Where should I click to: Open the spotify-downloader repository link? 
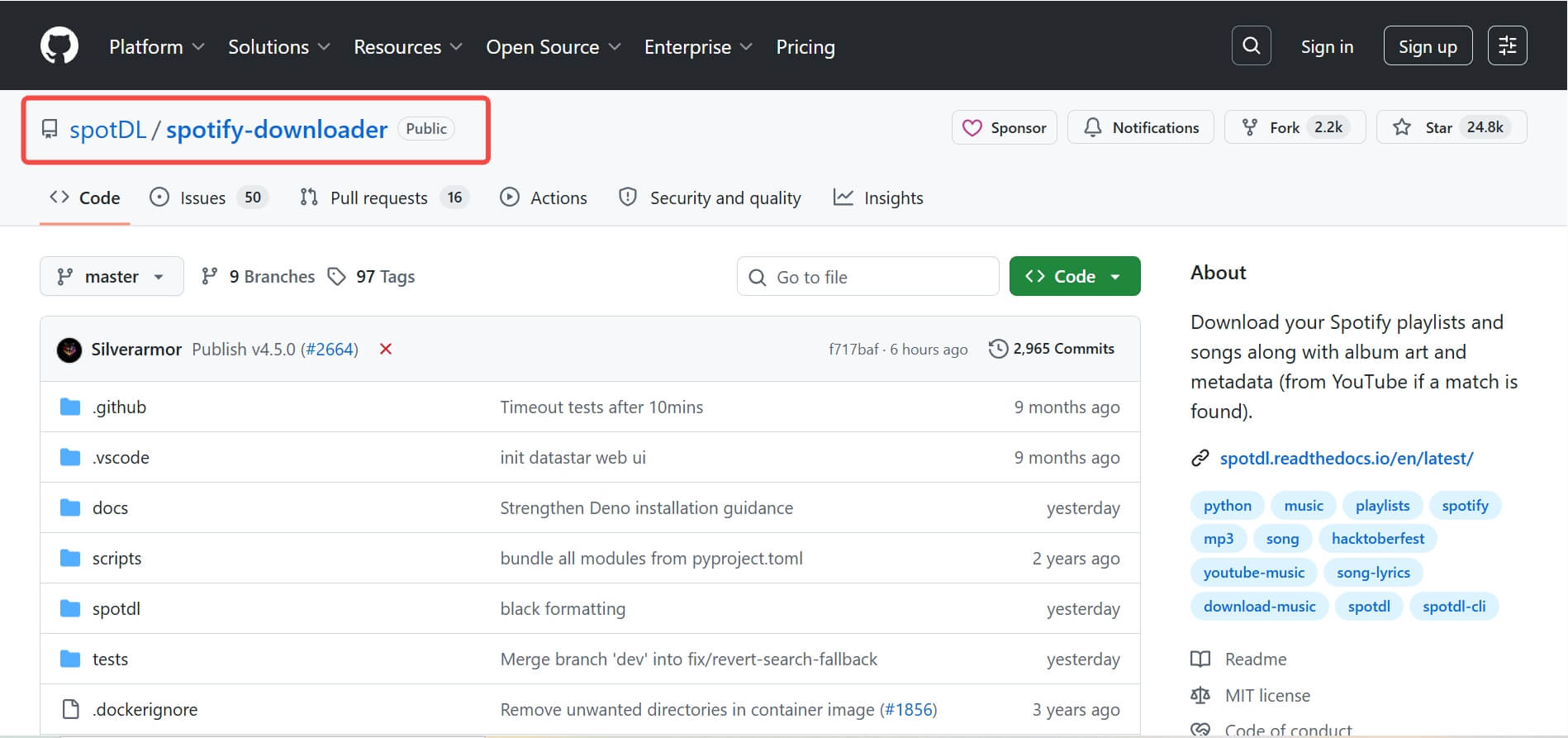tap(277, 130)
